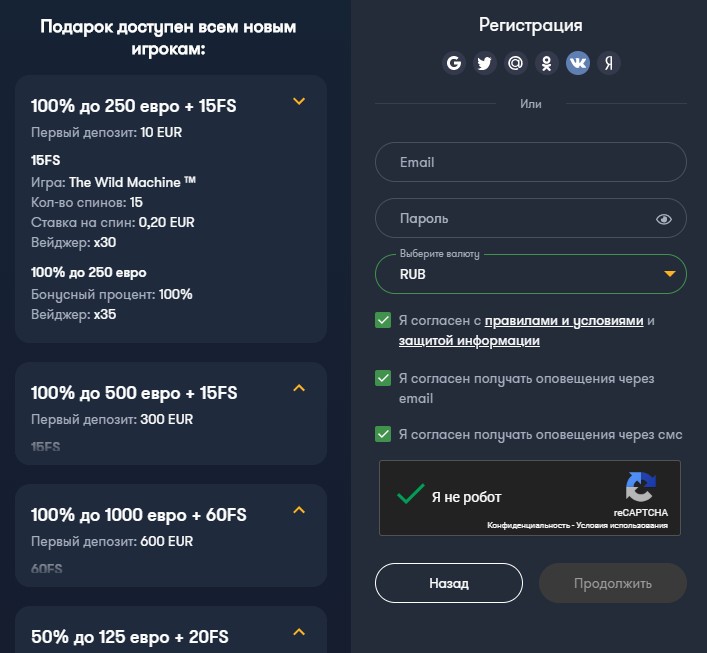The height and width of the screenshot is (653, 707).
Task: Click the reCAPTCHA logo
Action: (x=640, y=488)
